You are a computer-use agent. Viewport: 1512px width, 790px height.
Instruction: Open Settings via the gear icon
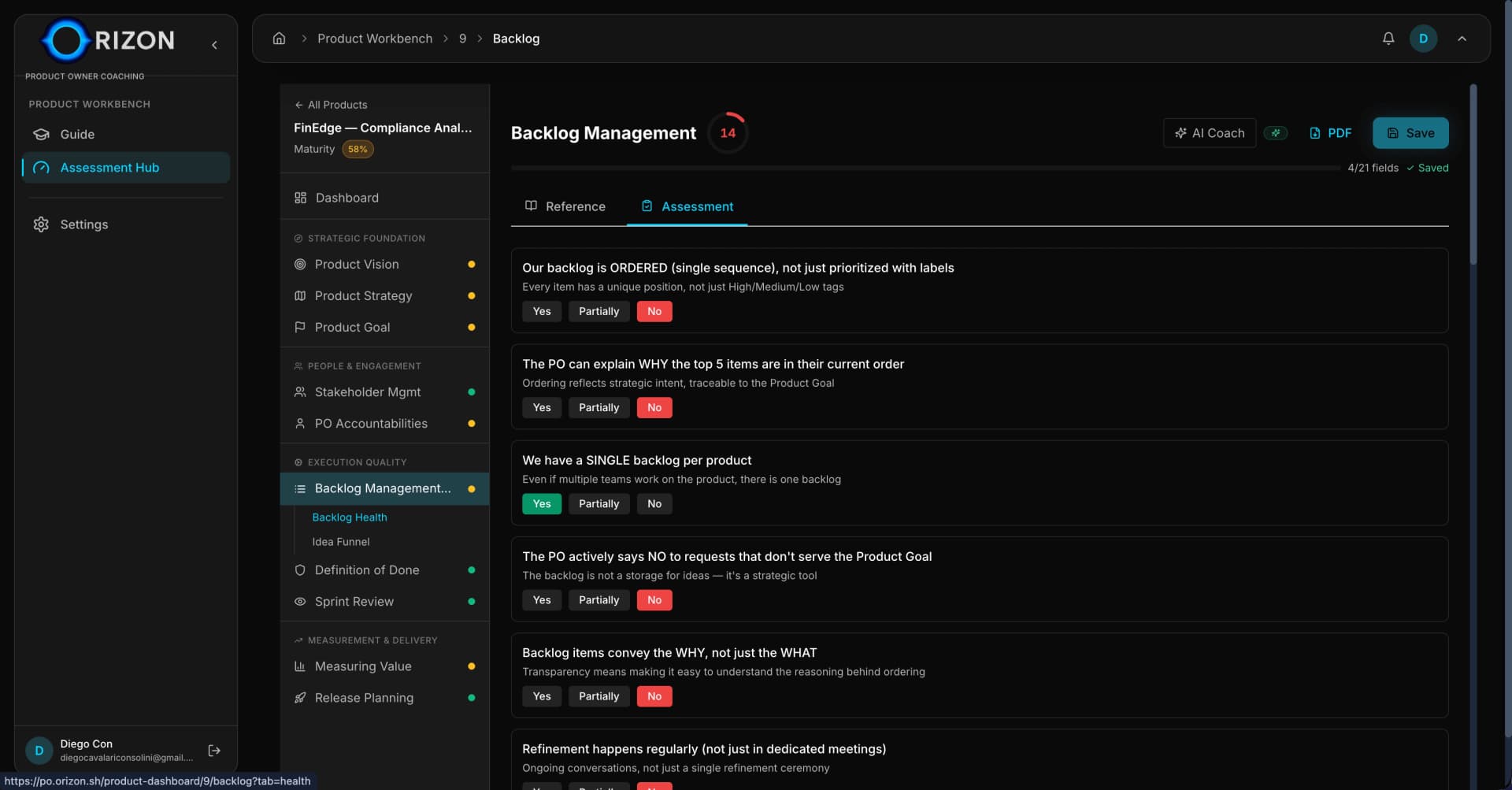click(x=41, y=224)
